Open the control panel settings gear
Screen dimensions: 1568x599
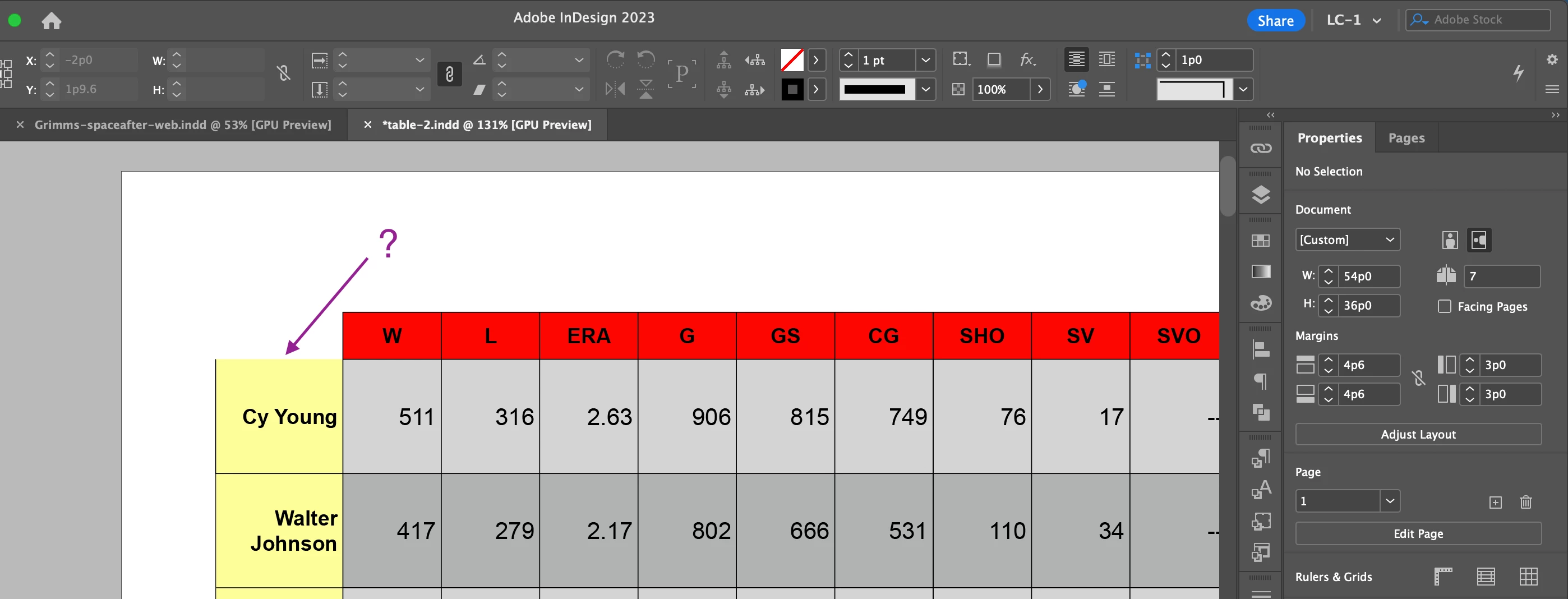coord(1552,59)
